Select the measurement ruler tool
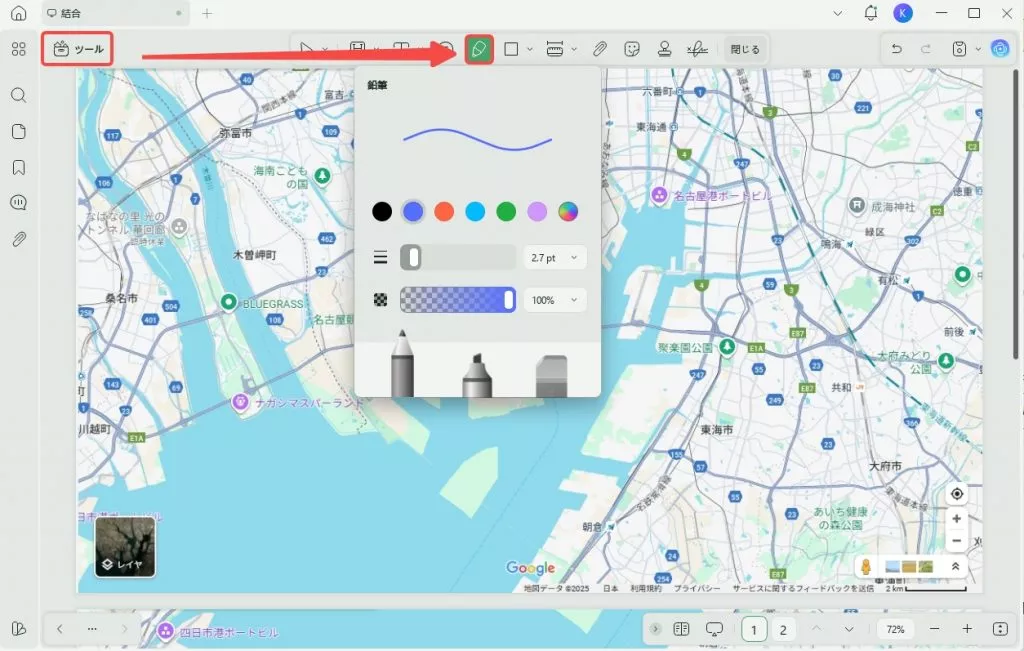 (554, 49)
